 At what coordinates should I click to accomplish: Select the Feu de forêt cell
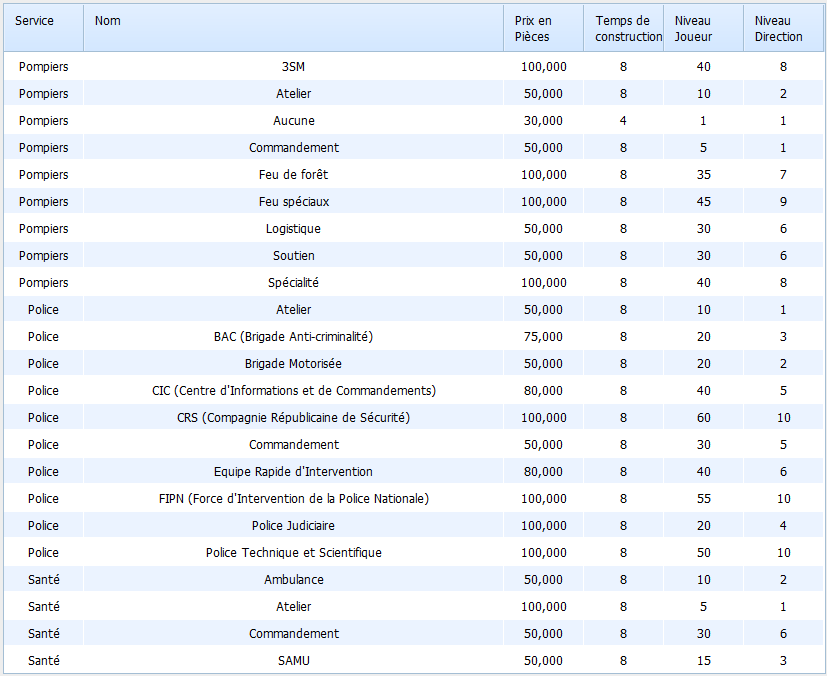294,175
